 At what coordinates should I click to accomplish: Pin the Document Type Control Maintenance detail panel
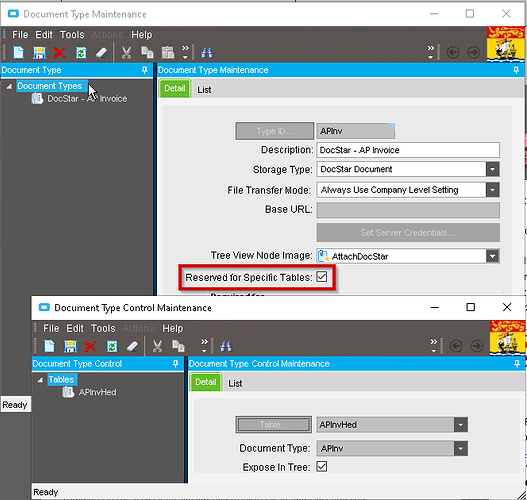517,364
